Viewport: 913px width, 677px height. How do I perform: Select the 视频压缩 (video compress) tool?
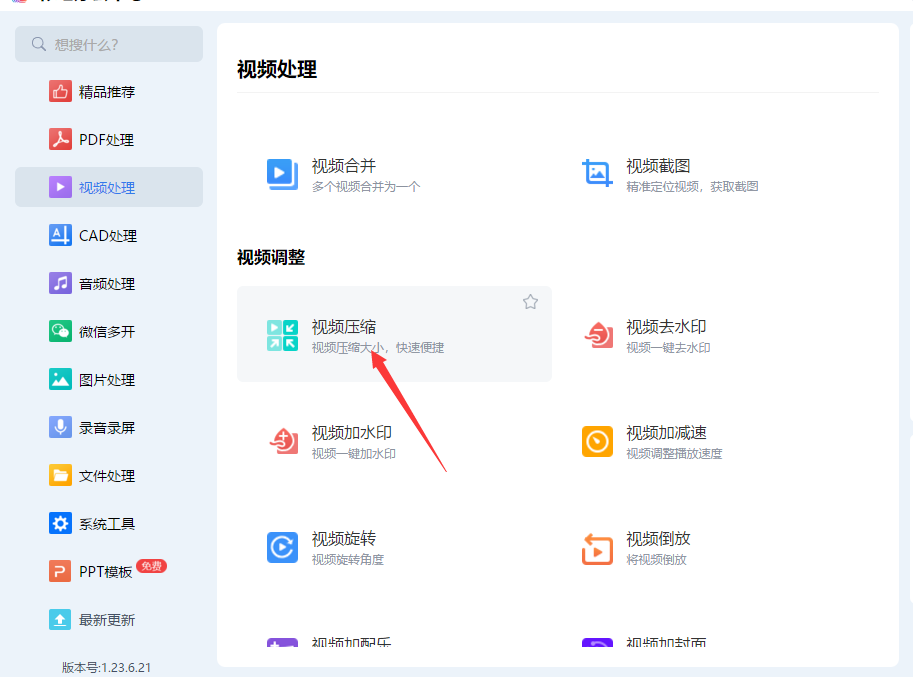(x=345, y=335)
